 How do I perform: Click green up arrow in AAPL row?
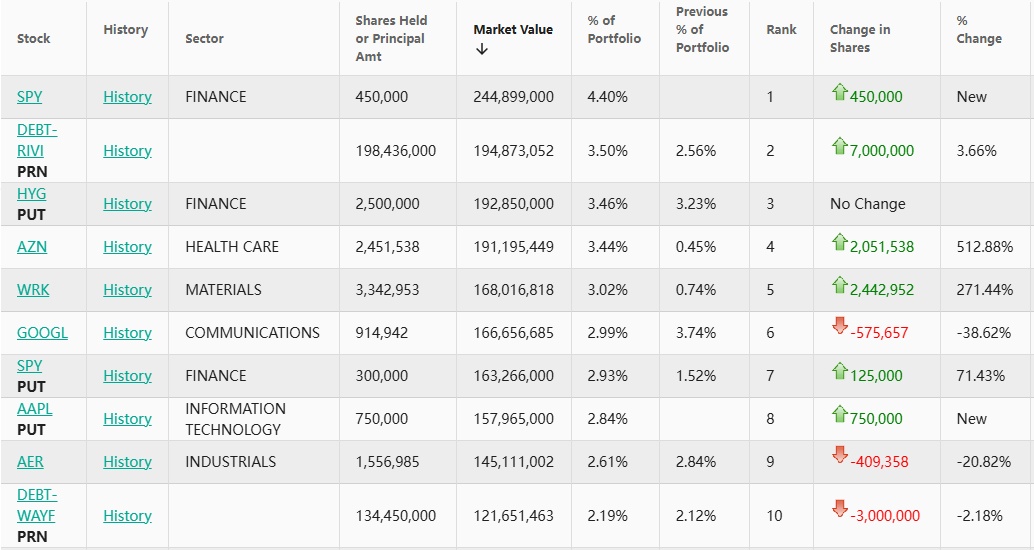click(x=839, y=415)
